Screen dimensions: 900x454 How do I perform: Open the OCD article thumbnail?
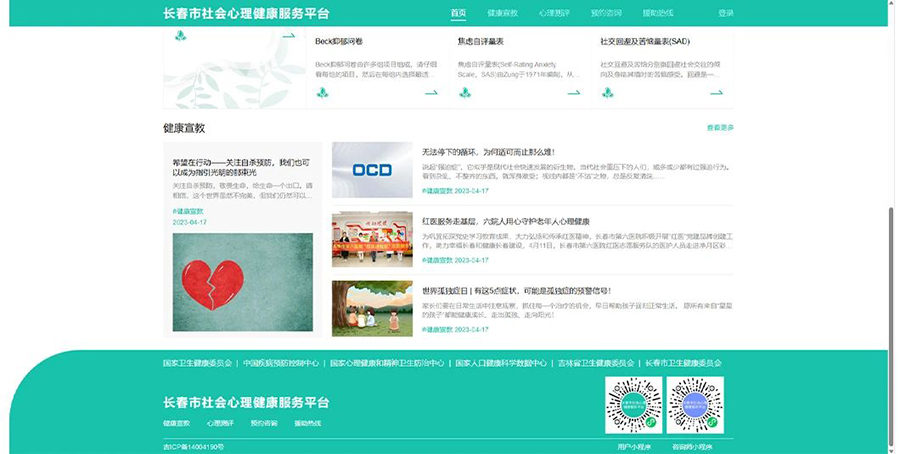(372, 170)
